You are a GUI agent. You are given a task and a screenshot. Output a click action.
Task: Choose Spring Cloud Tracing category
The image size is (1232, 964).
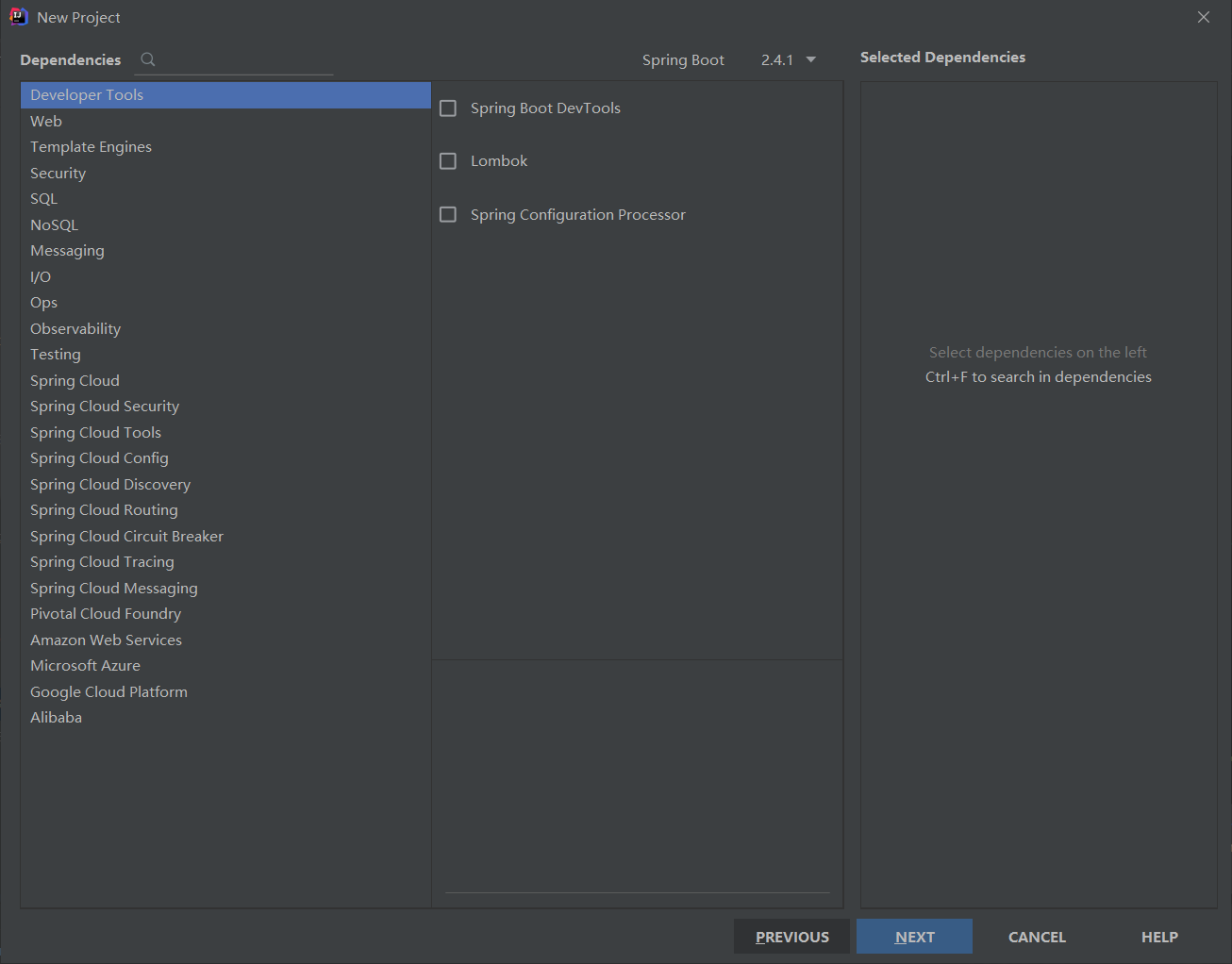coord(225,562)
